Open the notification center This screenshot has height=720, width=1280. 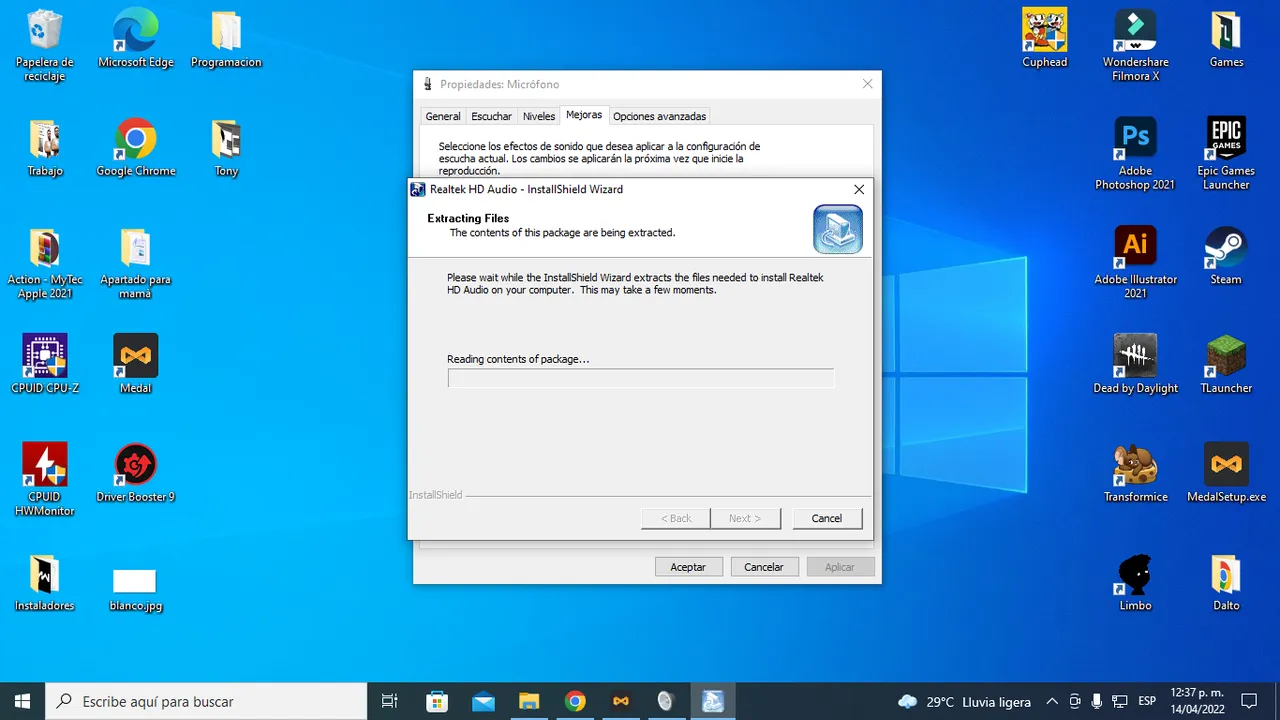[x=1249, y=701]
